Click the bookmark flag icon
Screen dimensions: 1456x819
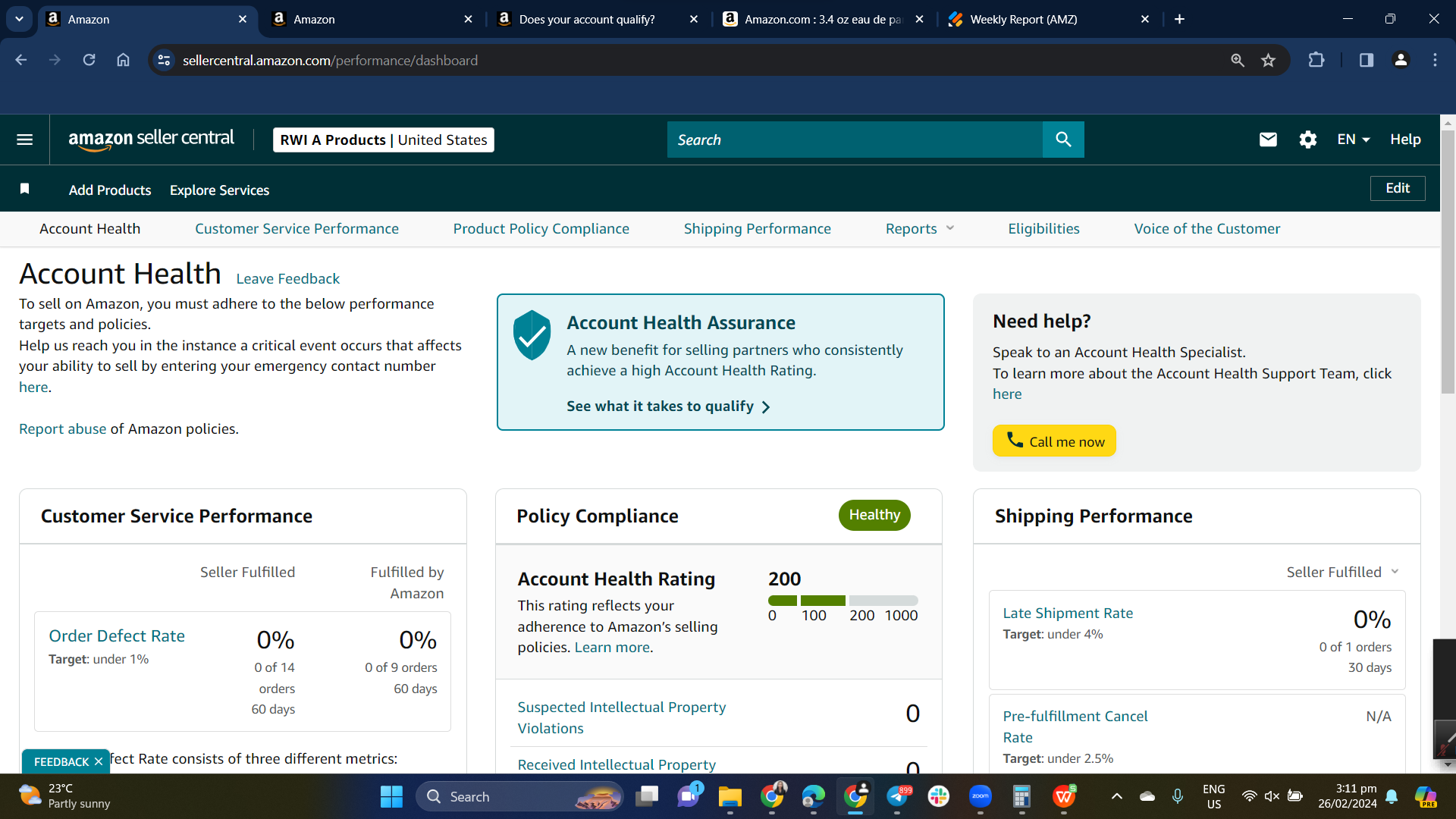pyautogui.click(x=25, y=189)
